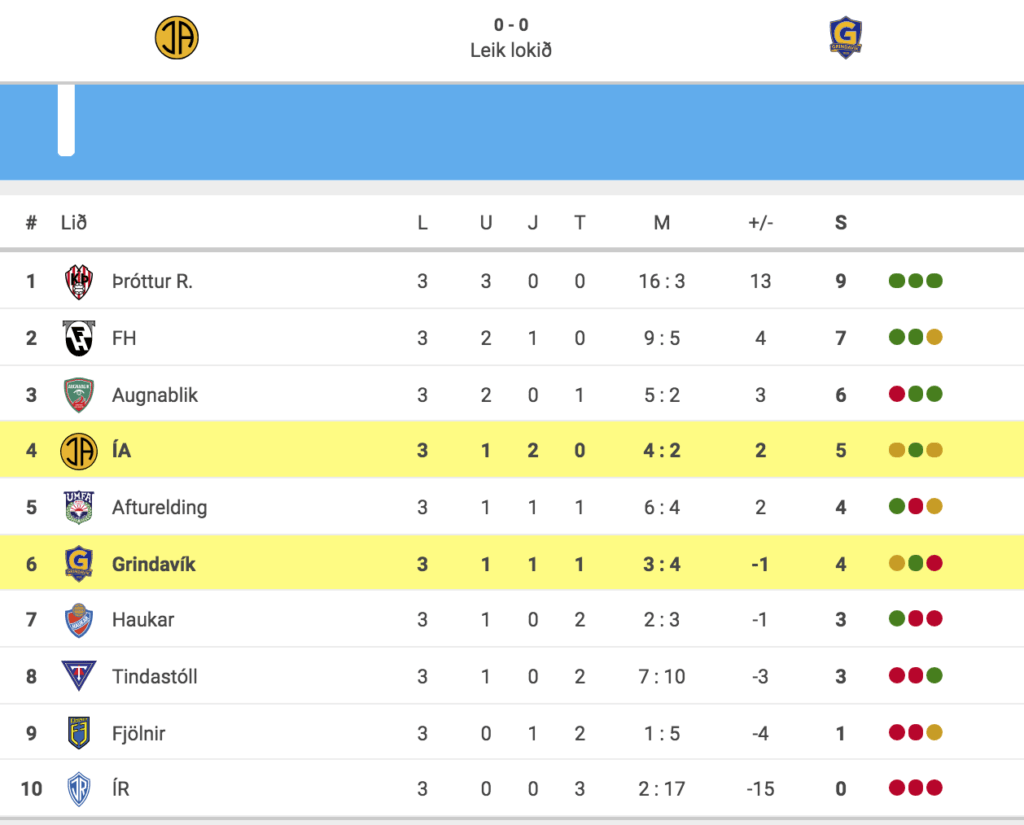The height and width of the screenshot is (825, 1024).
Task: Click the 0 - 0 Leik lokið score
Action: coord(511,38)
